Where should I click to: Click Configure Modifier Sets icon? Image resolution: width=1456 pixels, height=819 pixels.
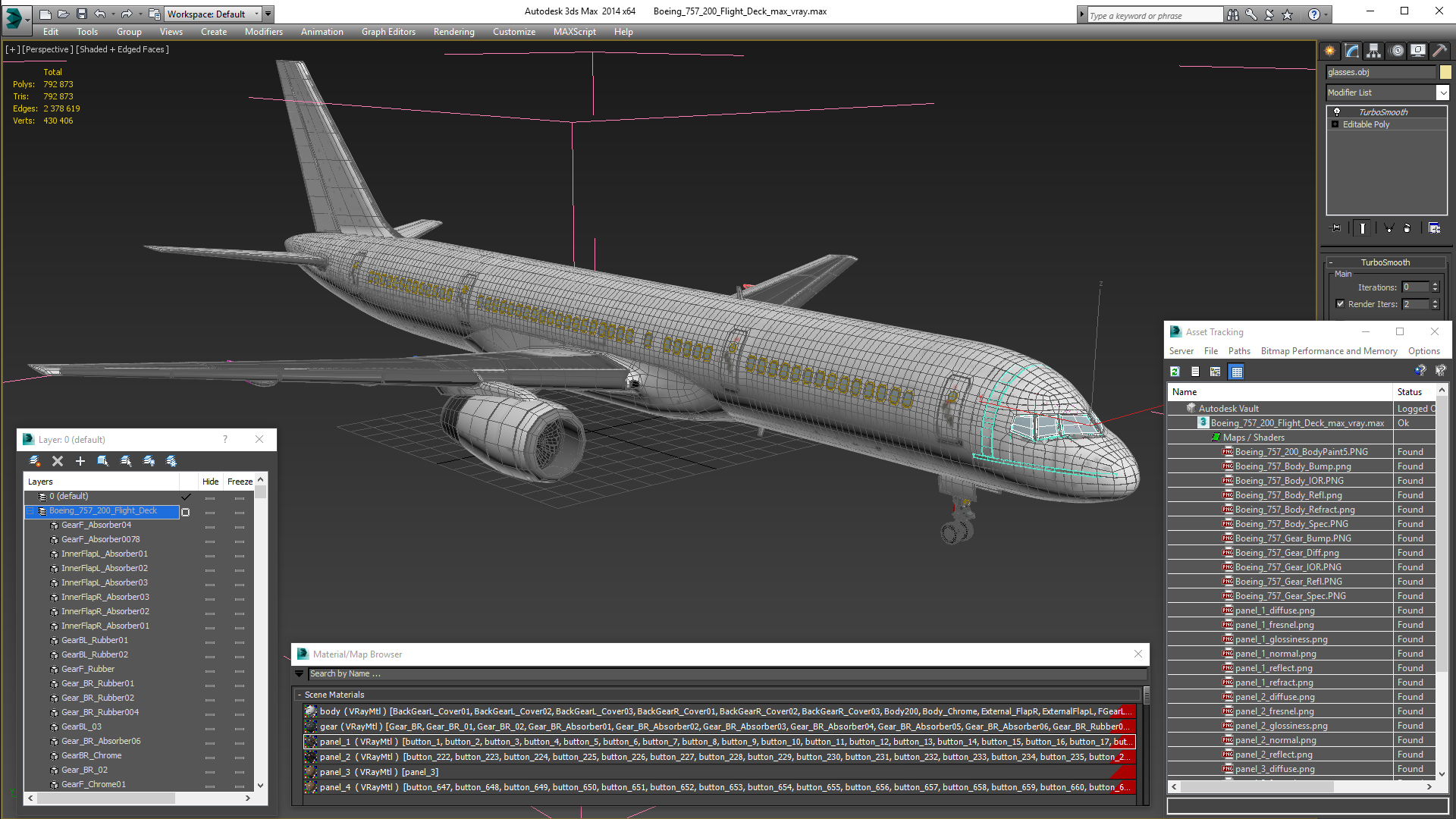(x=1434, y=227)
